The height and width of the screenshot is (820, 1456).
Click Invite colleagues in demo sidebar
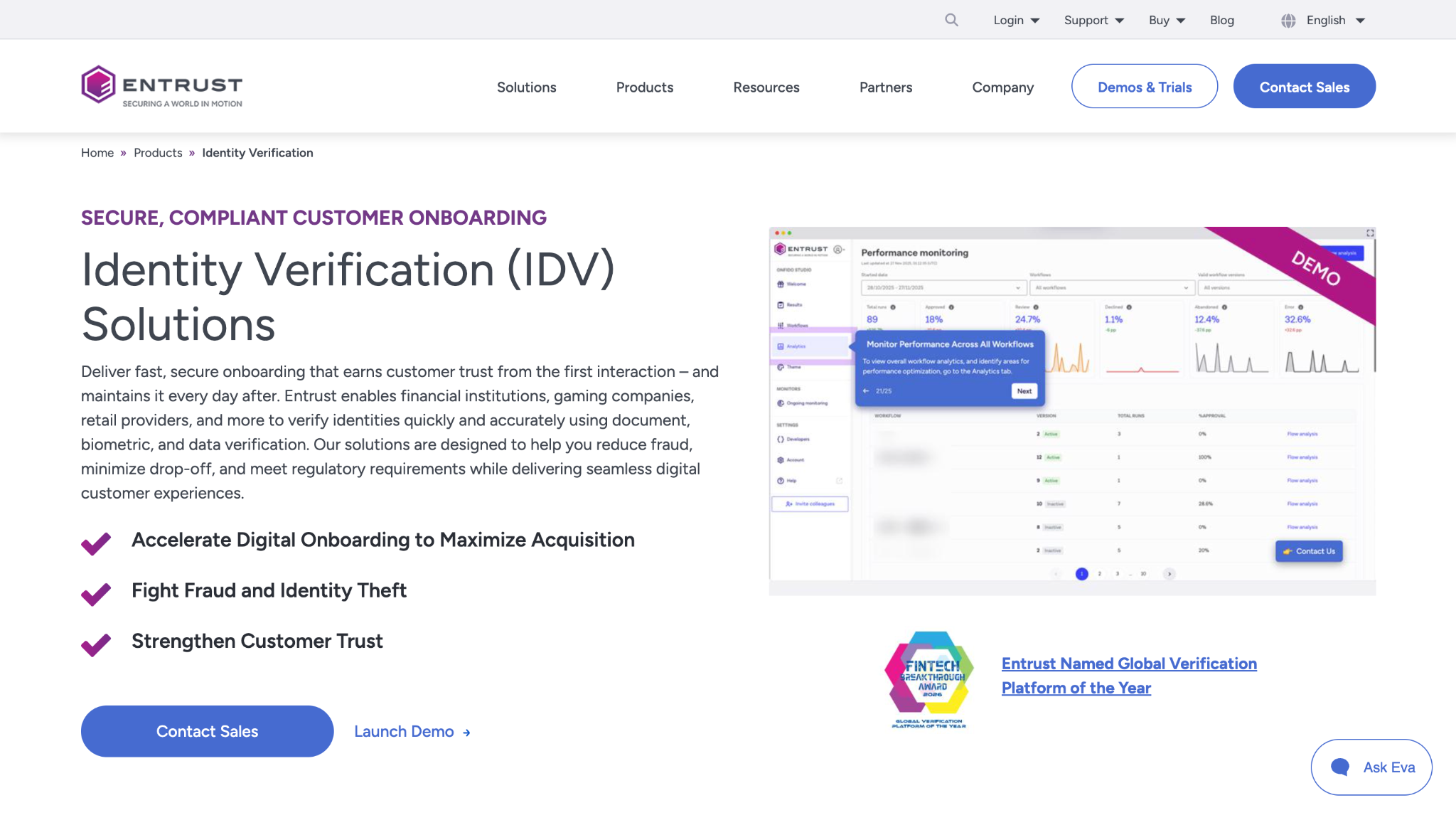click(810, 504)
